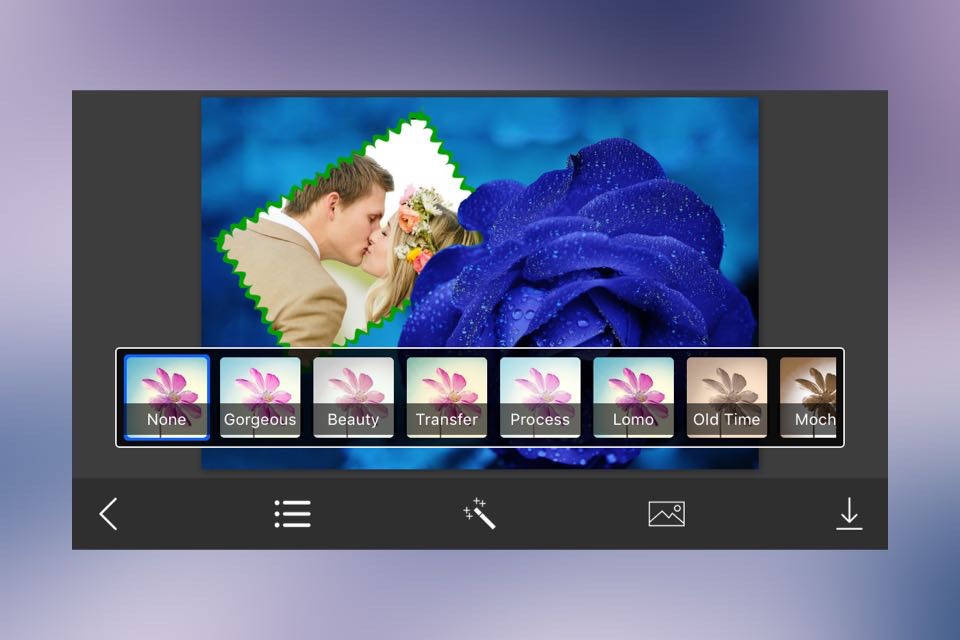Screen dimensions: 960x640
Task: Choose the Process filter
Action: (x=540, y=397)
